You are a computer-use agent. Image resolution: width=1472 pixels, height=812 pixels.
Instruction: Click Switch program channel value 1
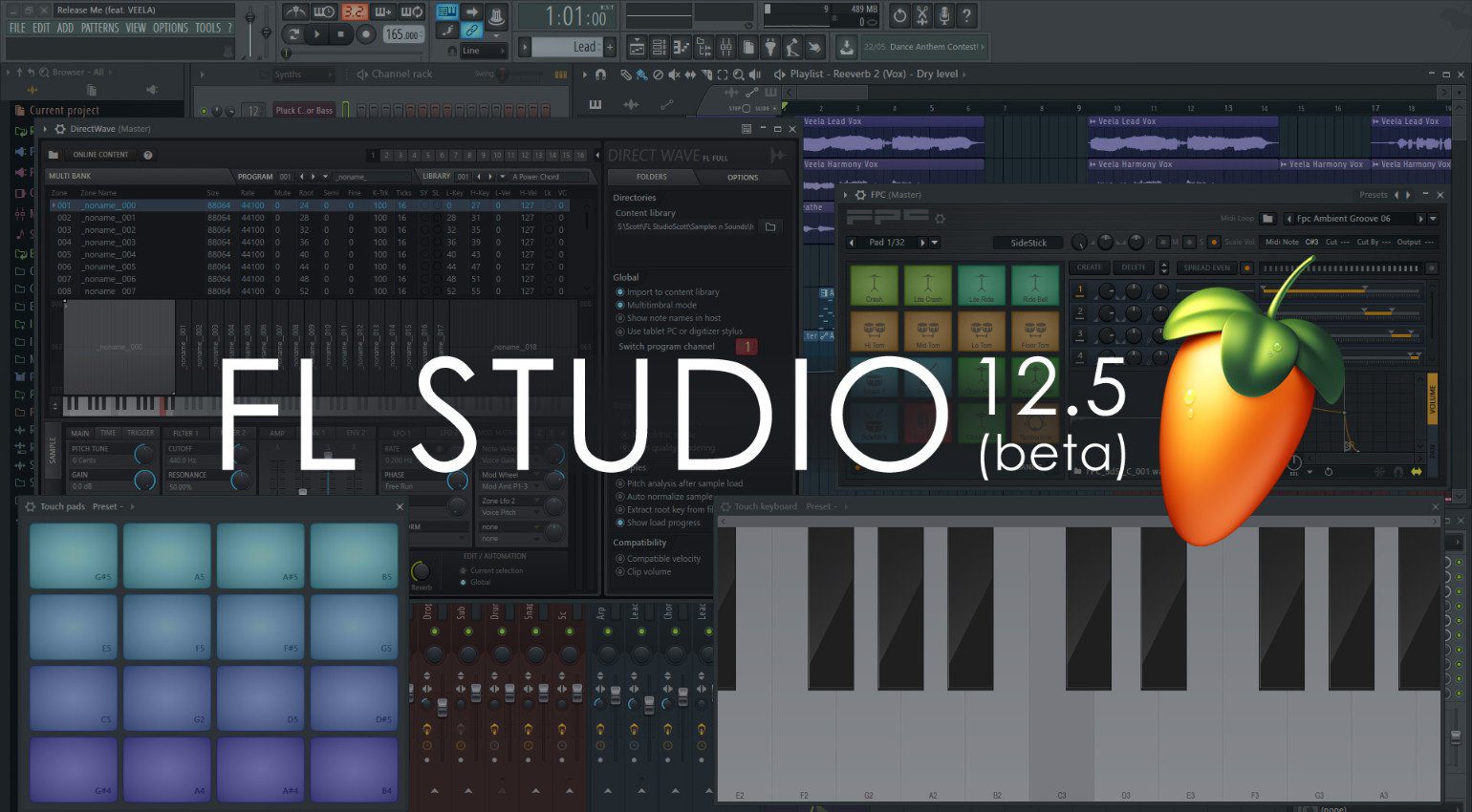coord(747,347)
